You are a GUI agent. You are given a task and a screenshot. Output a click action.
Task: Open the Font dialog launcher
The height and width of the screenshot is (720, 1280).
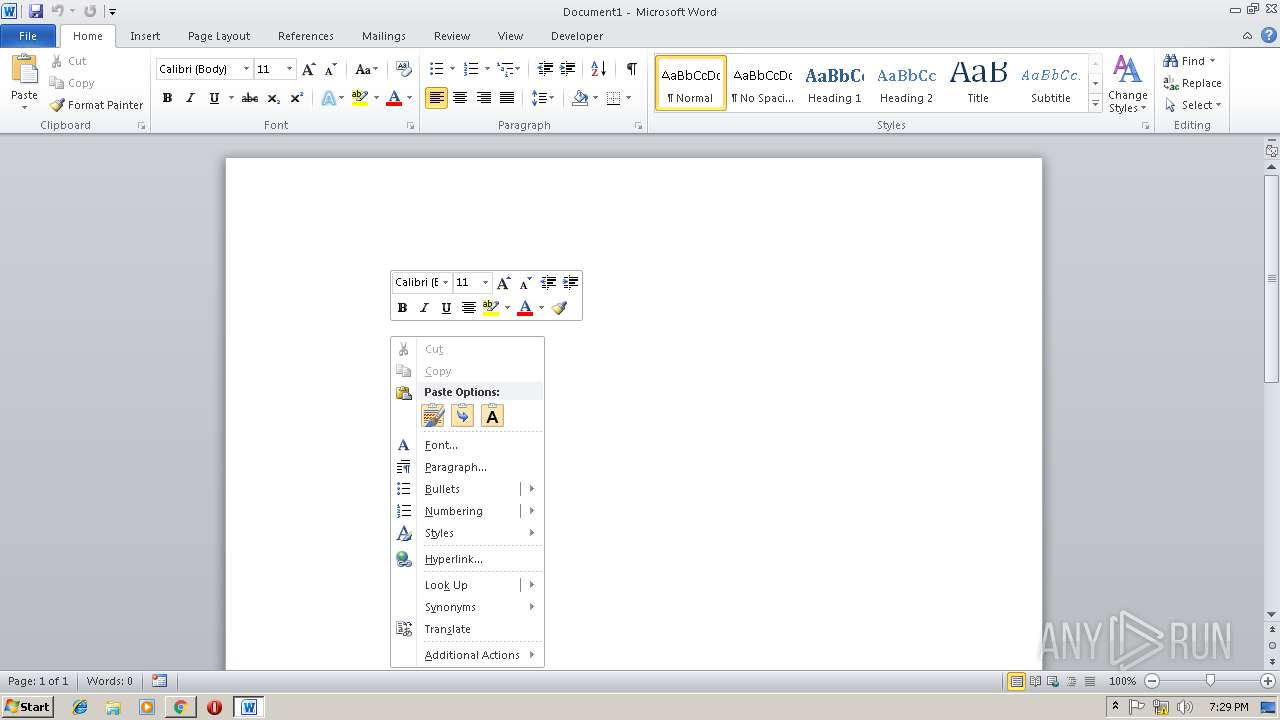[411, 126]
